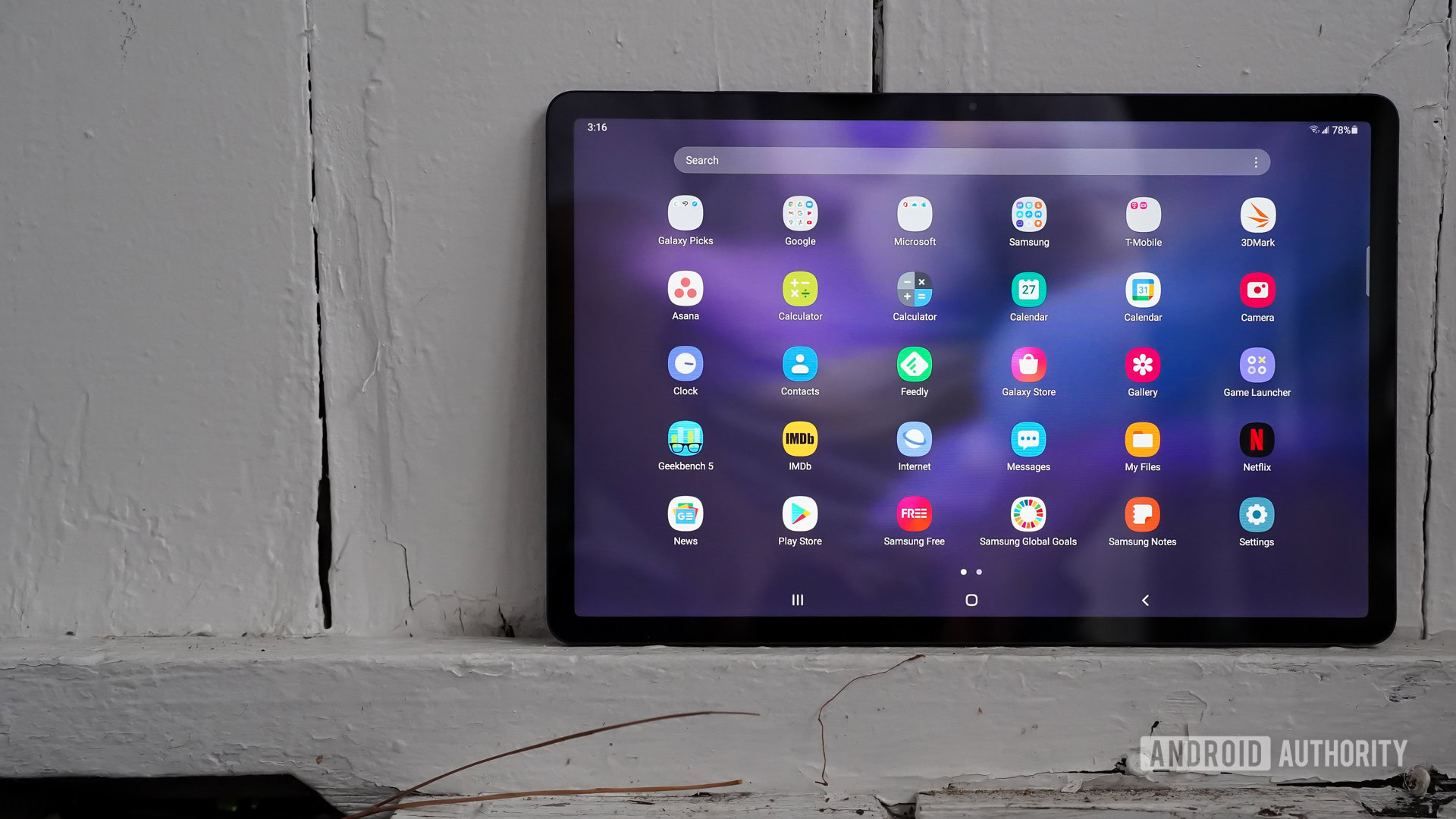This screenshot has width=1456, height=819.
Task: Tap the Back button at bottom right
Action: [x=1145, y=599]
